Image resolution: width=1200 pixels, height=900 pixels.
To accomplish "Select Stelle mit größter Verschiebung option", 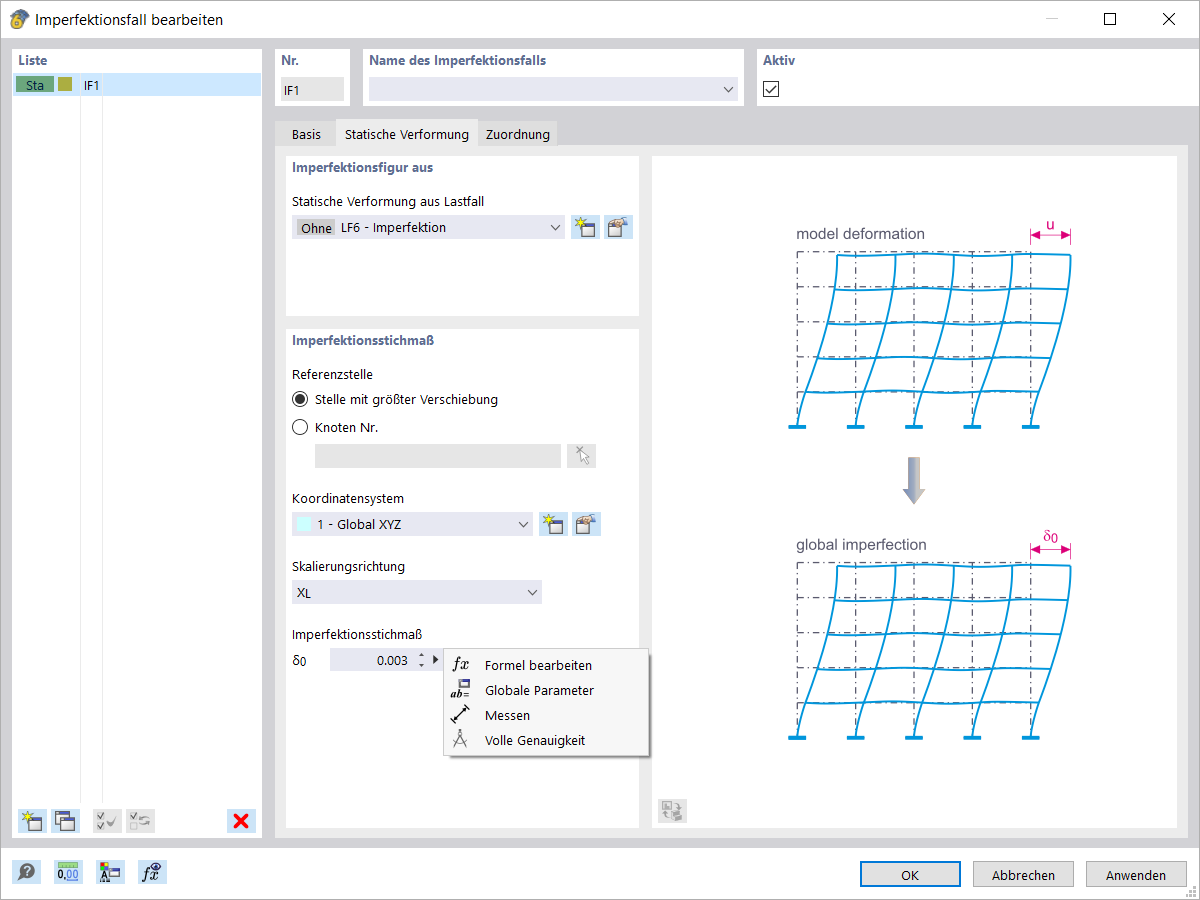I will click(300, 399).
